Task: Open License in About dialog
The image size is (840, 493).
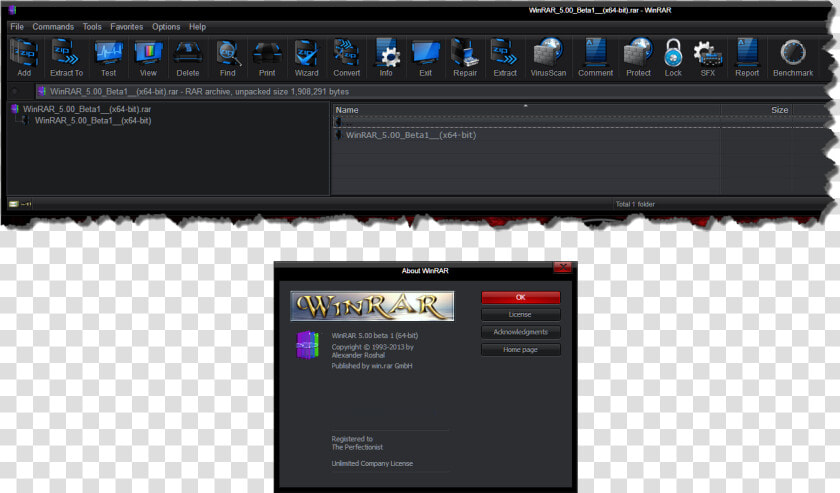Action: pyautogui.click(x=521, y=315)
